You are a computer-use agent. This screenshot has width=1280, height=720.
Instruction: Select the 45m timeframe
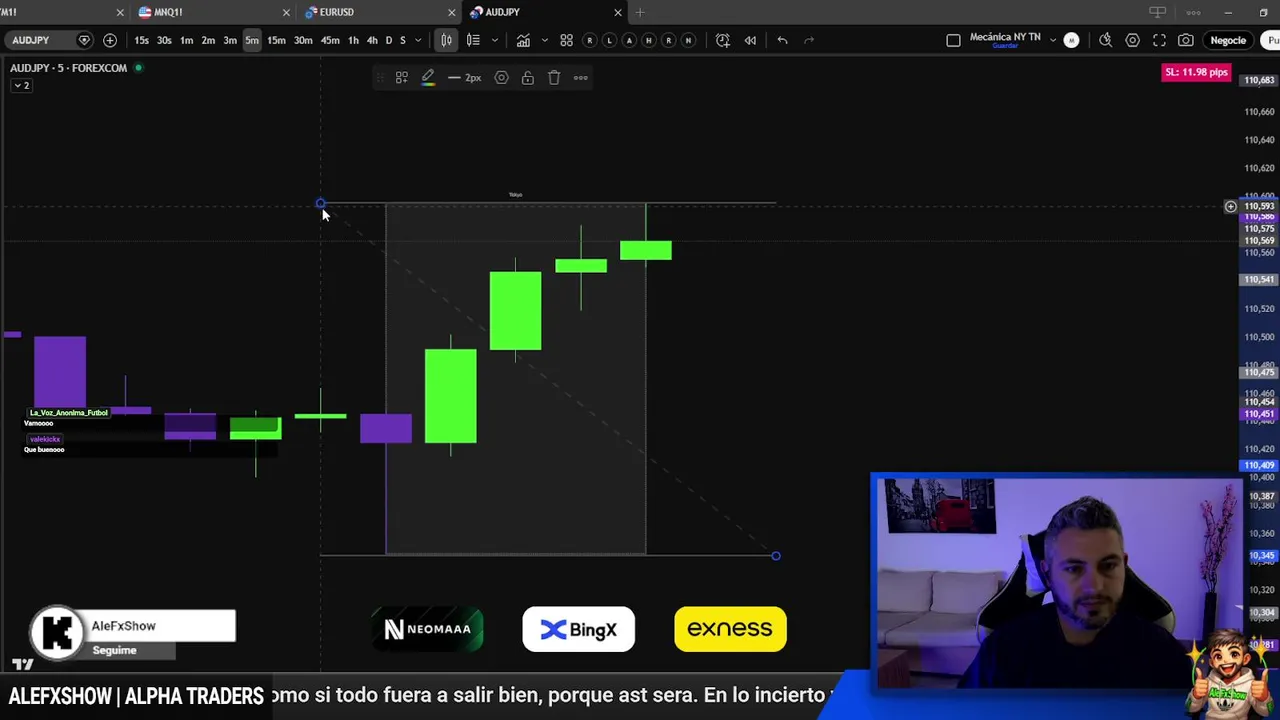(330, 40)
